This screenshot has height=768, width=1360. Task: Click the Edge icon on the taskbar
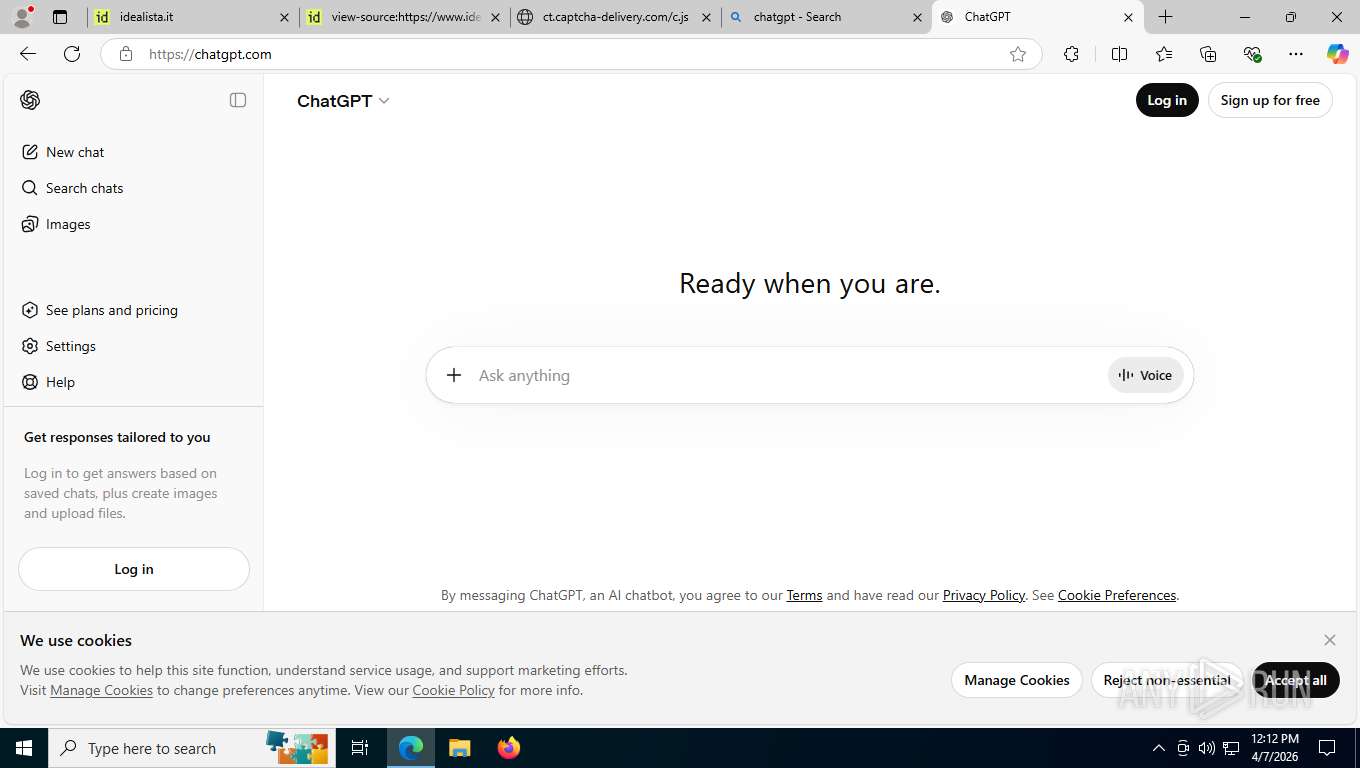pos(411,748)
